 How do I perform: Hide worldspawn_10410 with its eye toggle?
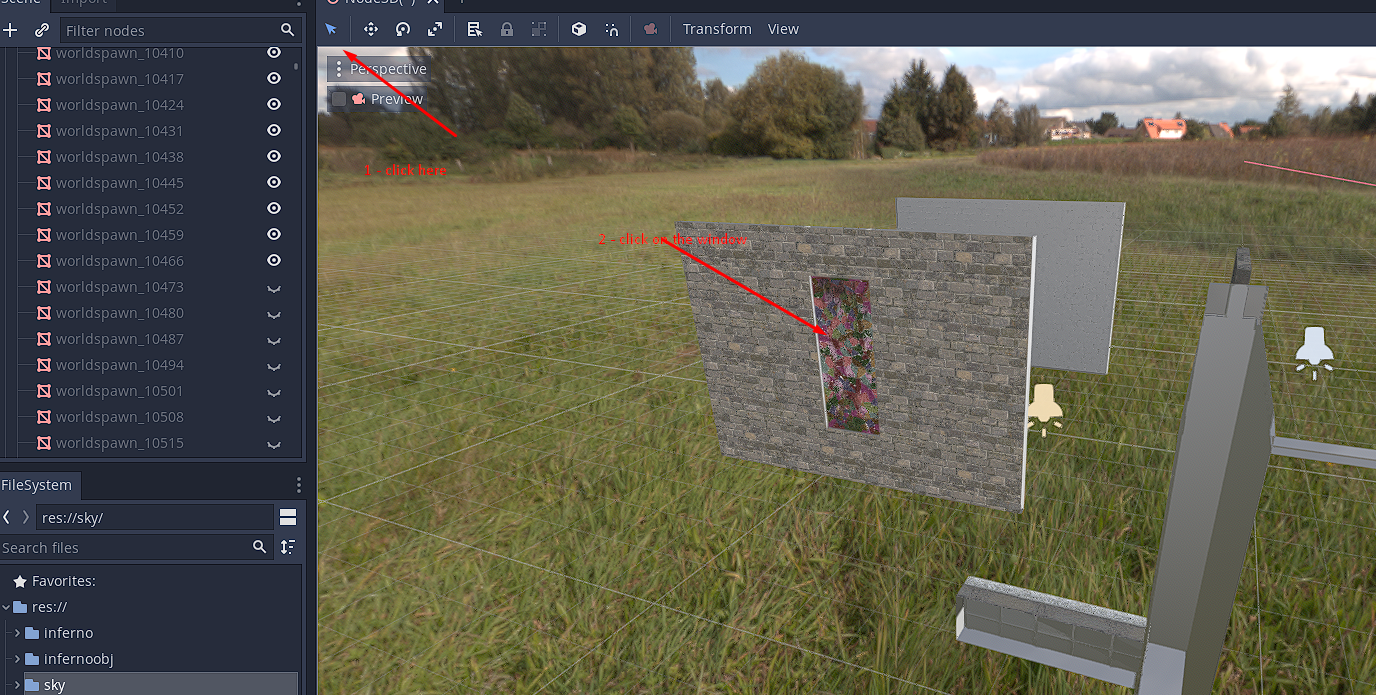tap(273, 52)
